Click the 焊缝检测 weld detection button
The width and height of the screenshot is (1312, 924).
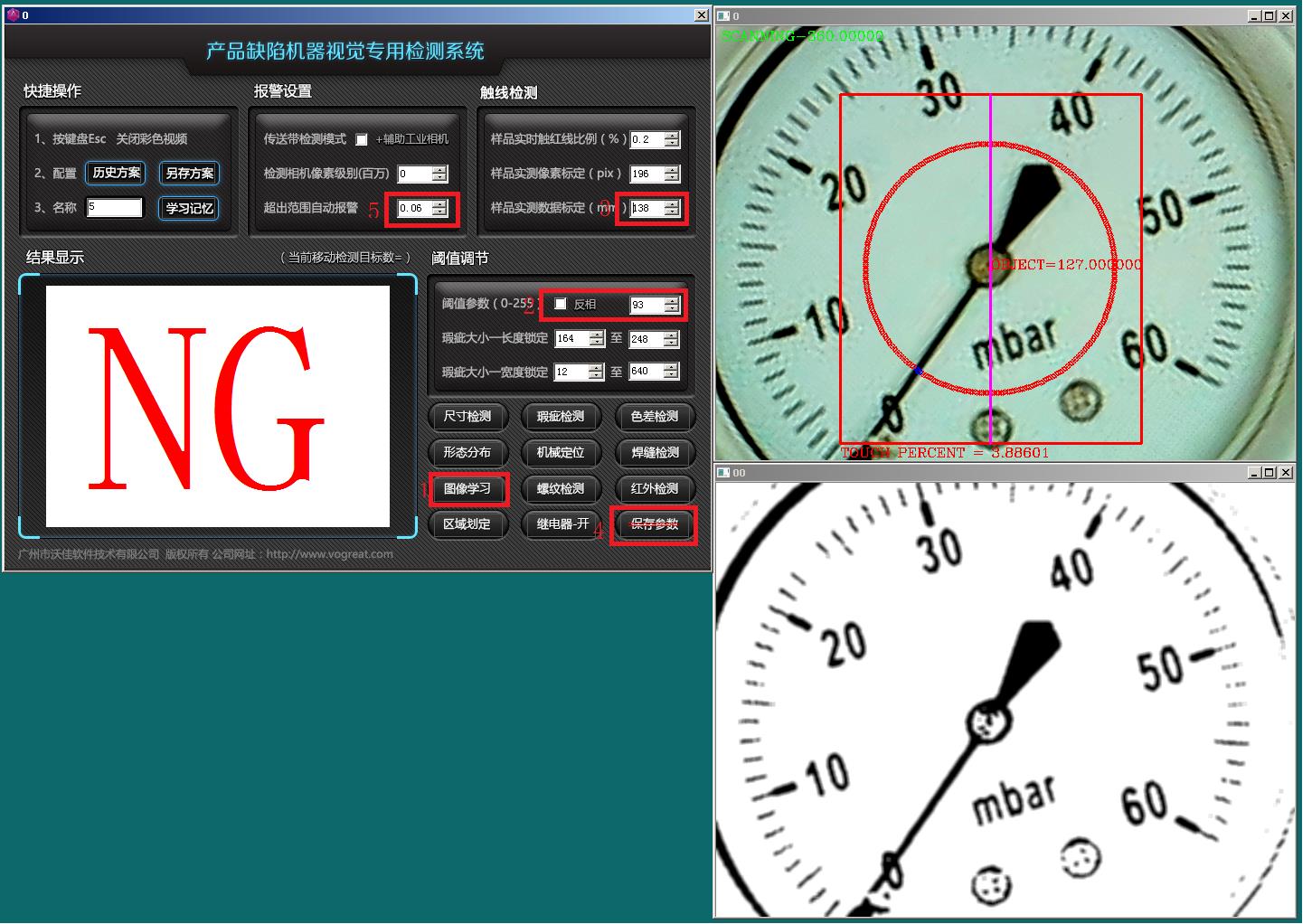coord(655,453)
